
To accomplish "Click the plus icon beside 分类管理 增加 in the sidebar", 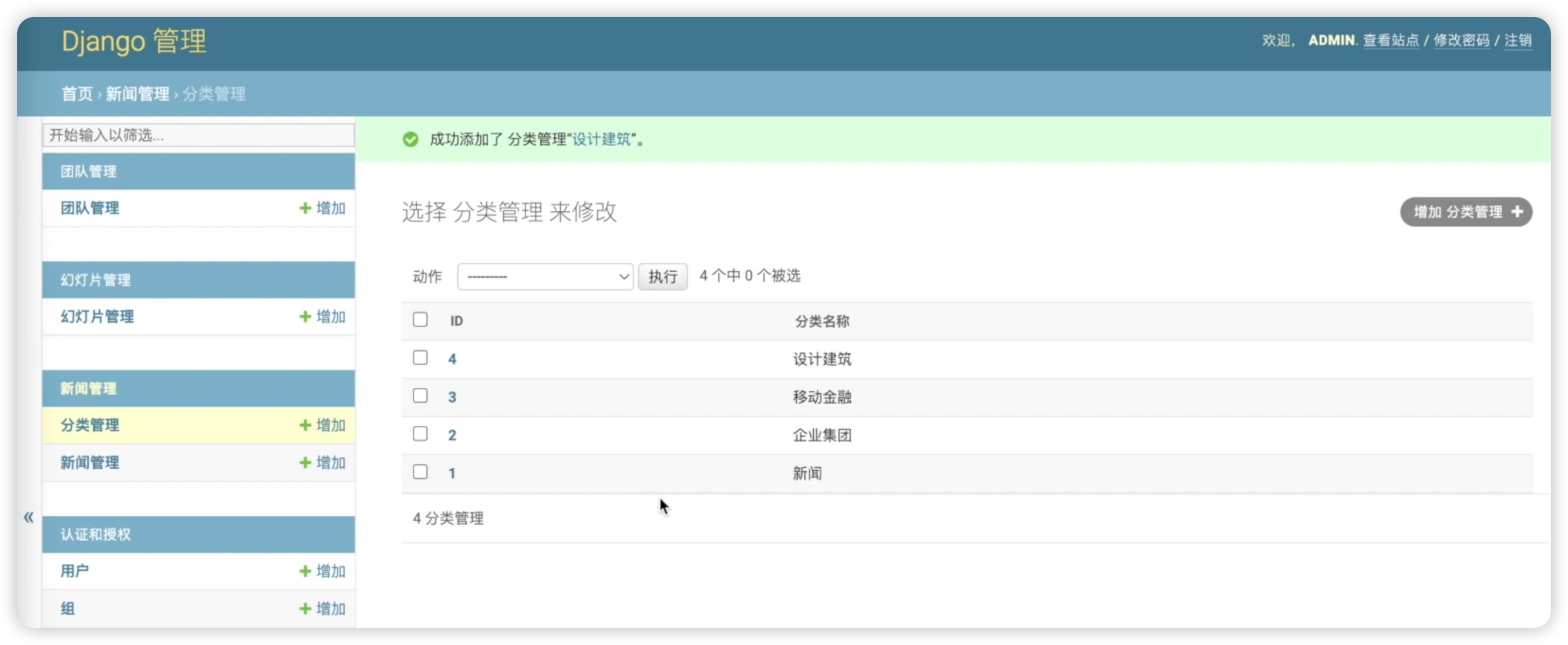I will [305, 425].
